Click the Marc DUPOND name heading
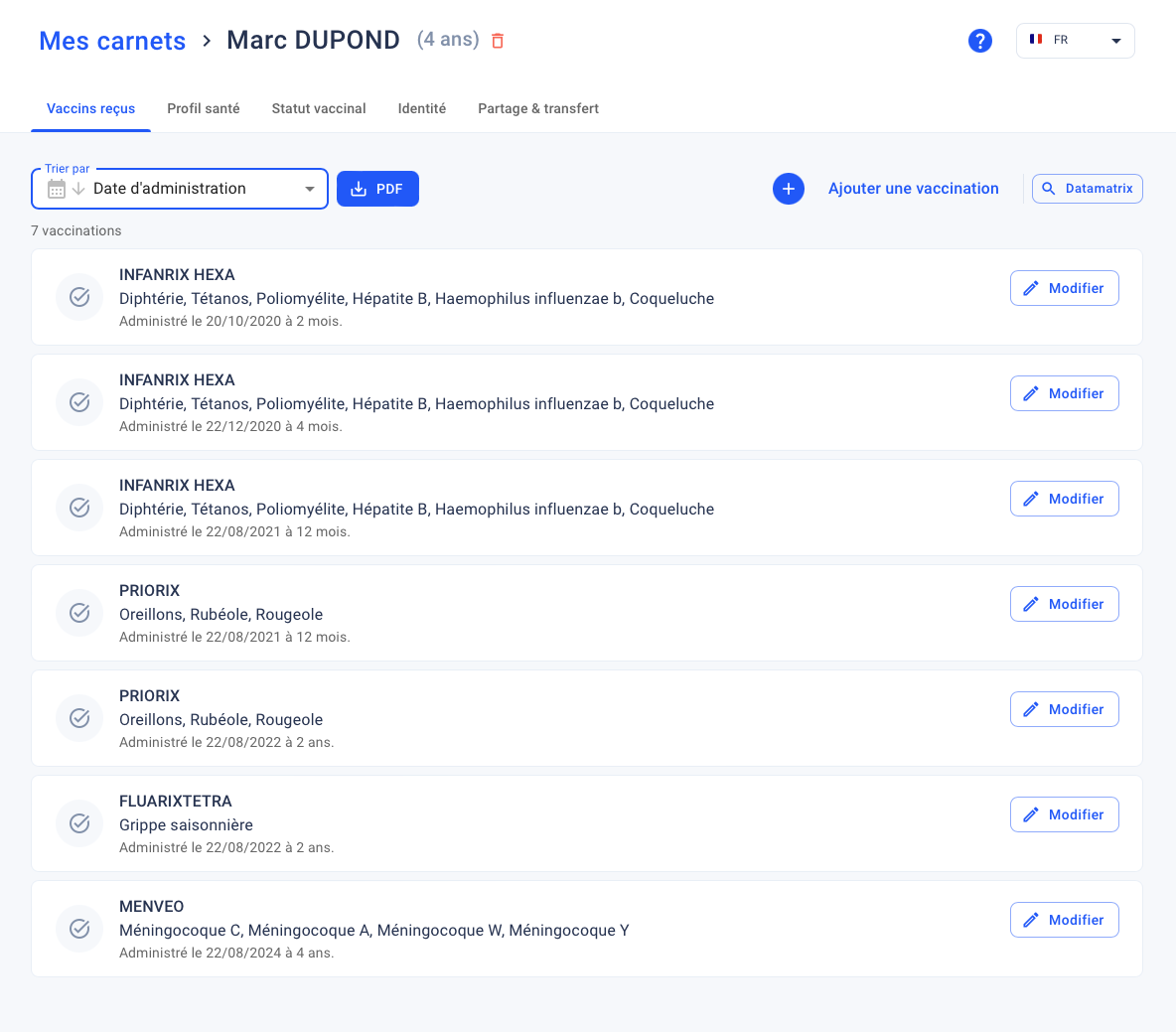Viewport: 1176px width, 1032px height. click(x=314, y=41)
